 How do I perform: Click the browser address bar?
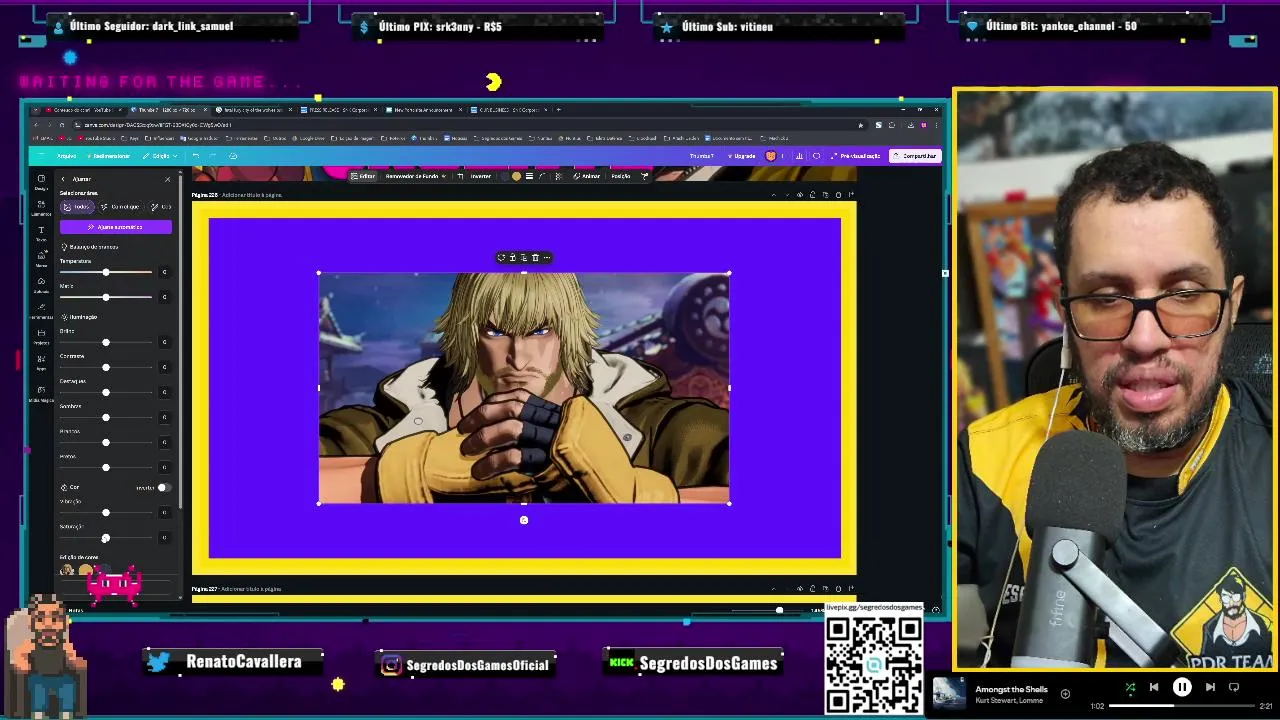tap(470, 125)
